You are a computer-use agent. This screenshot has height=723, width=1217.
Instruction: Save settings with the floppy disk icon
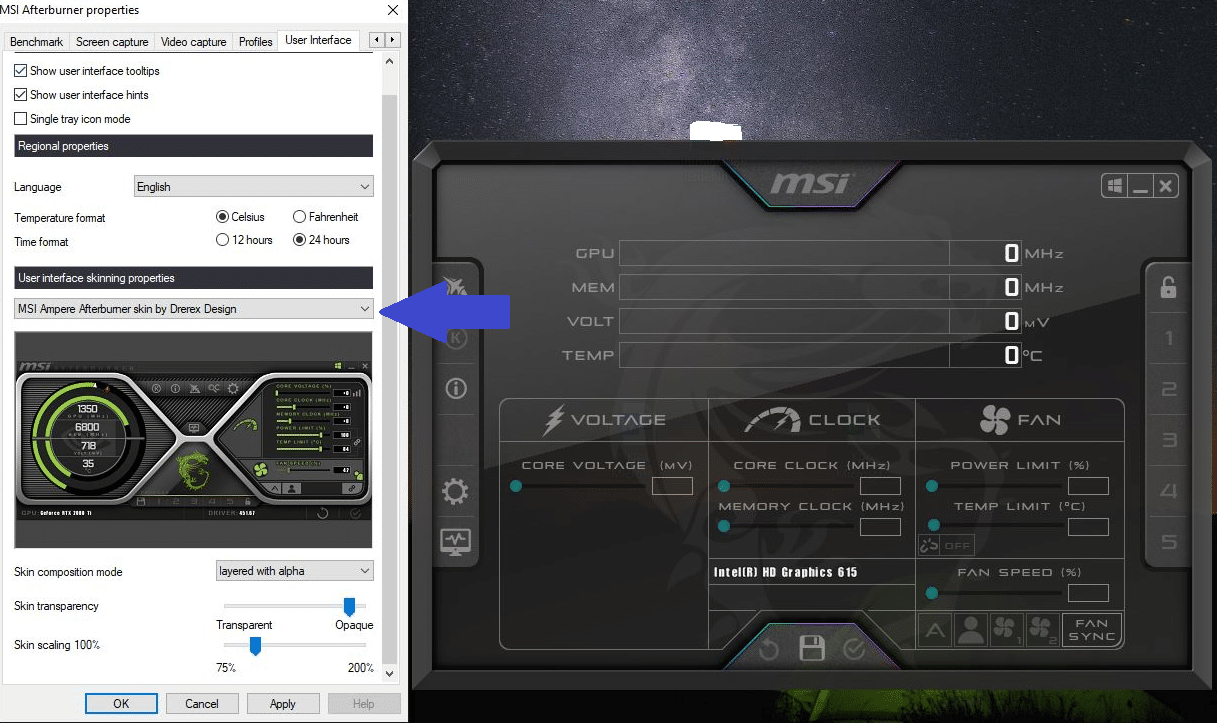click(x=812, y=648)
